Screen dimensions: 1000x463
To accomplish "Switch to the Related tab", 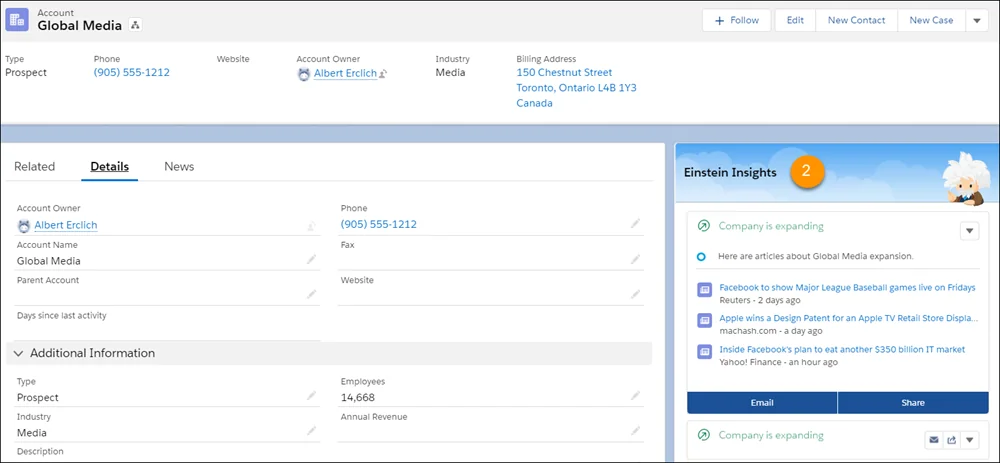I will pyautogui.click(x=34, y=166).
